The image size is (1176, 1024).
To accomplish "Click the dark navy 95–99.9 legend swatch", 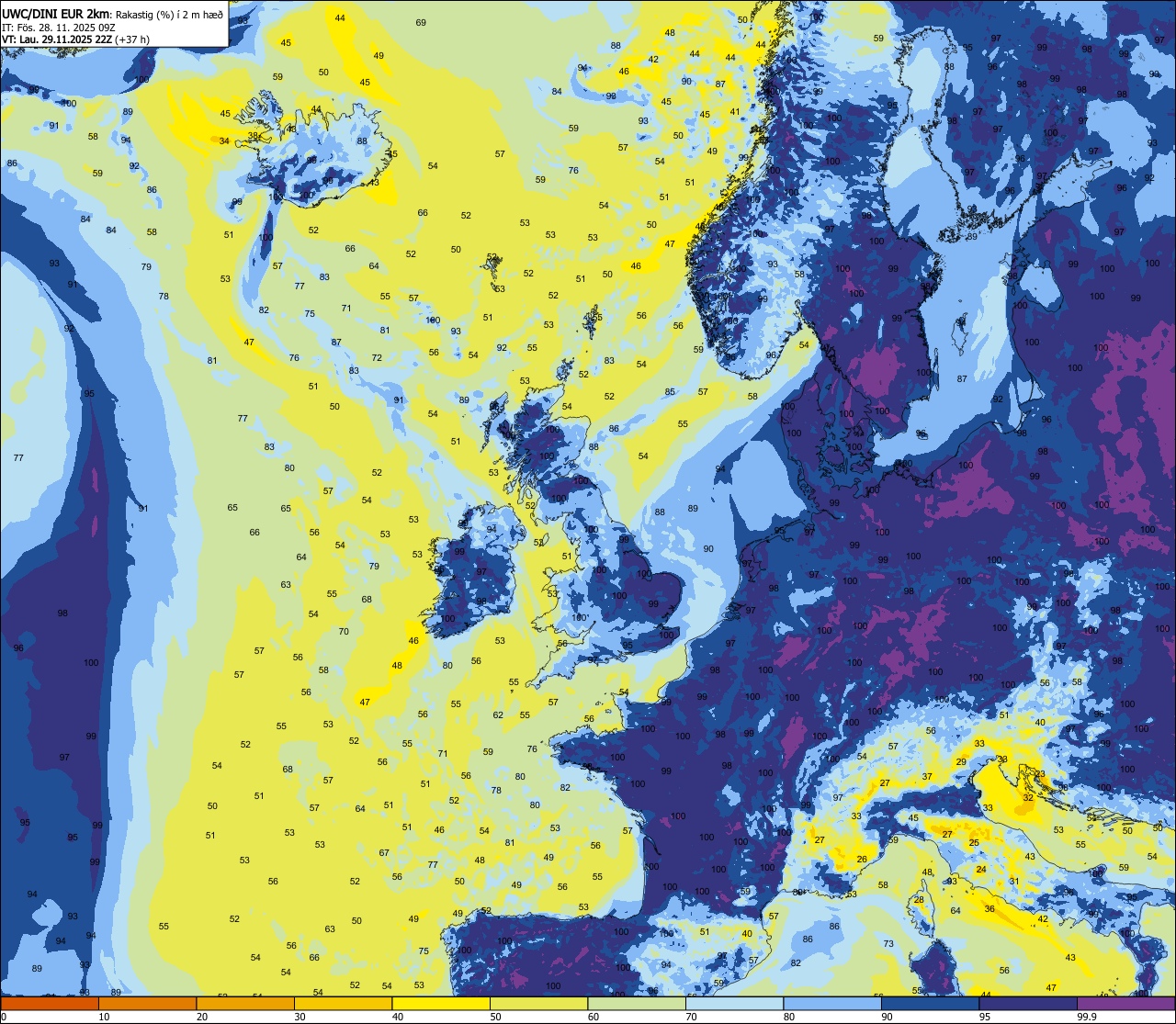I will [1028, 1003].
